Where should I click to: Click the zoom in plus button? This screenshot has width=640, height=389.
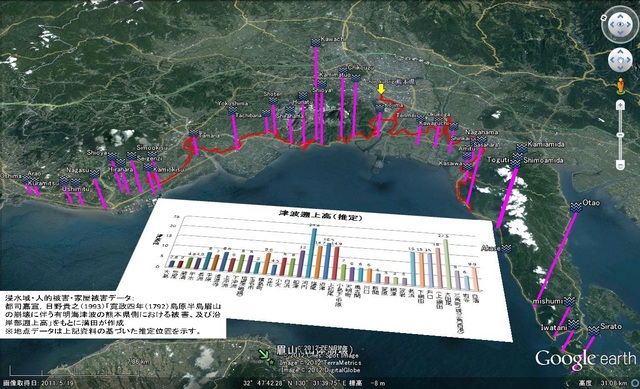[x=620, y=106]
